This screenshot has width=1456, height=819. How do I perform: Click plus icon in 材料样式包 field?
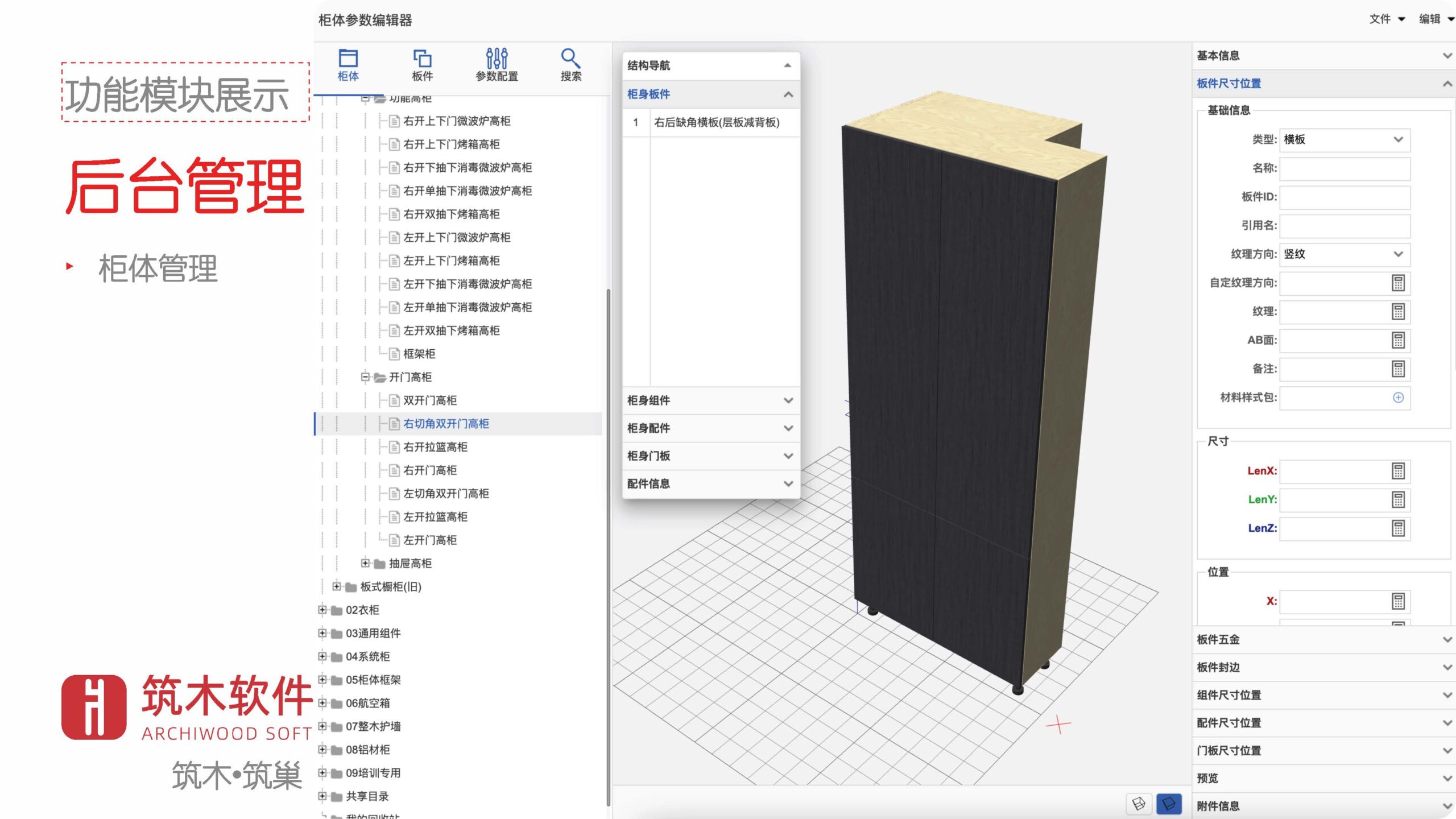[1398, 398]
